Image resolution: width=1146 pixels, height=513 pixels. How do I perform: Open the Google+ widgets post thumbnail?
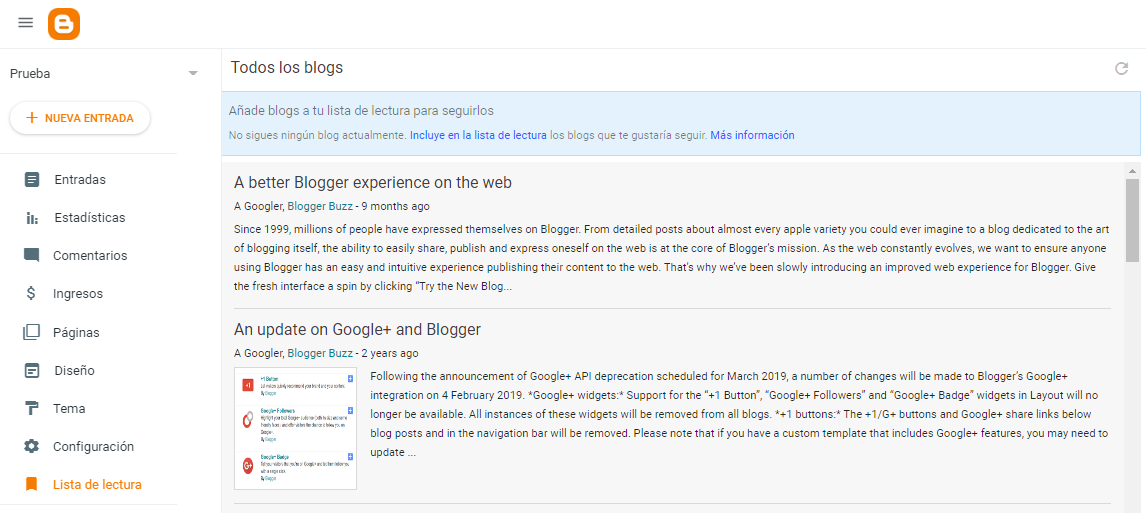tap(295, 428)
